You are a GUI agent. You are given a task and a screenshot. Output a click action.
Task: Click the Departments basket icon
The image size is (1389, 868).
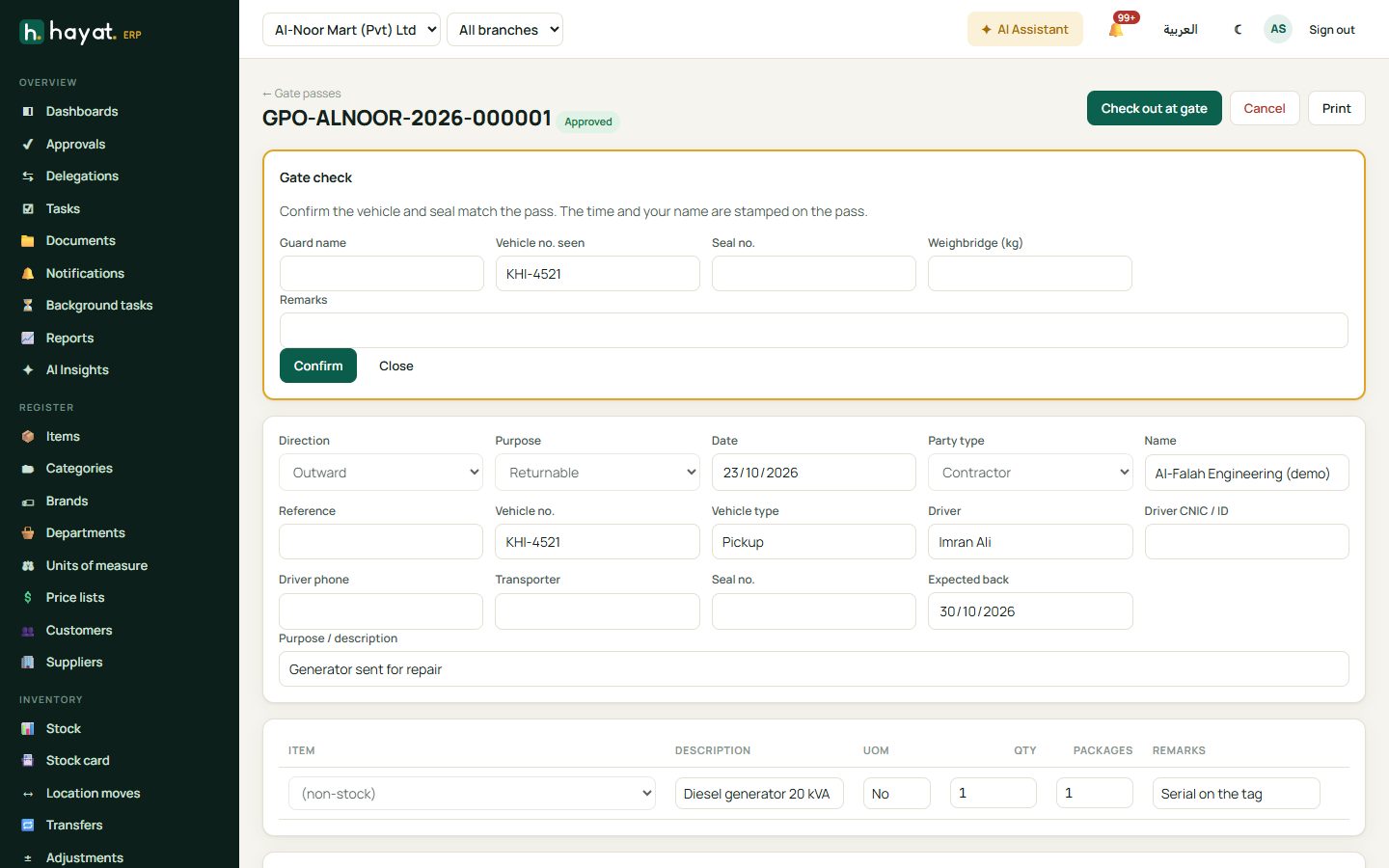28,533
